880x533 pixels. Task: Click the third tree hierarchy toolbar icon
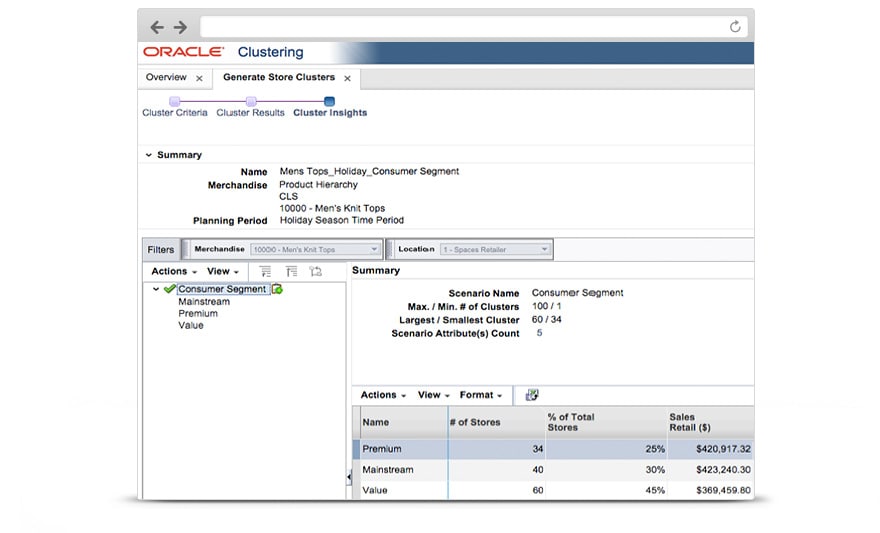[316, 271]
